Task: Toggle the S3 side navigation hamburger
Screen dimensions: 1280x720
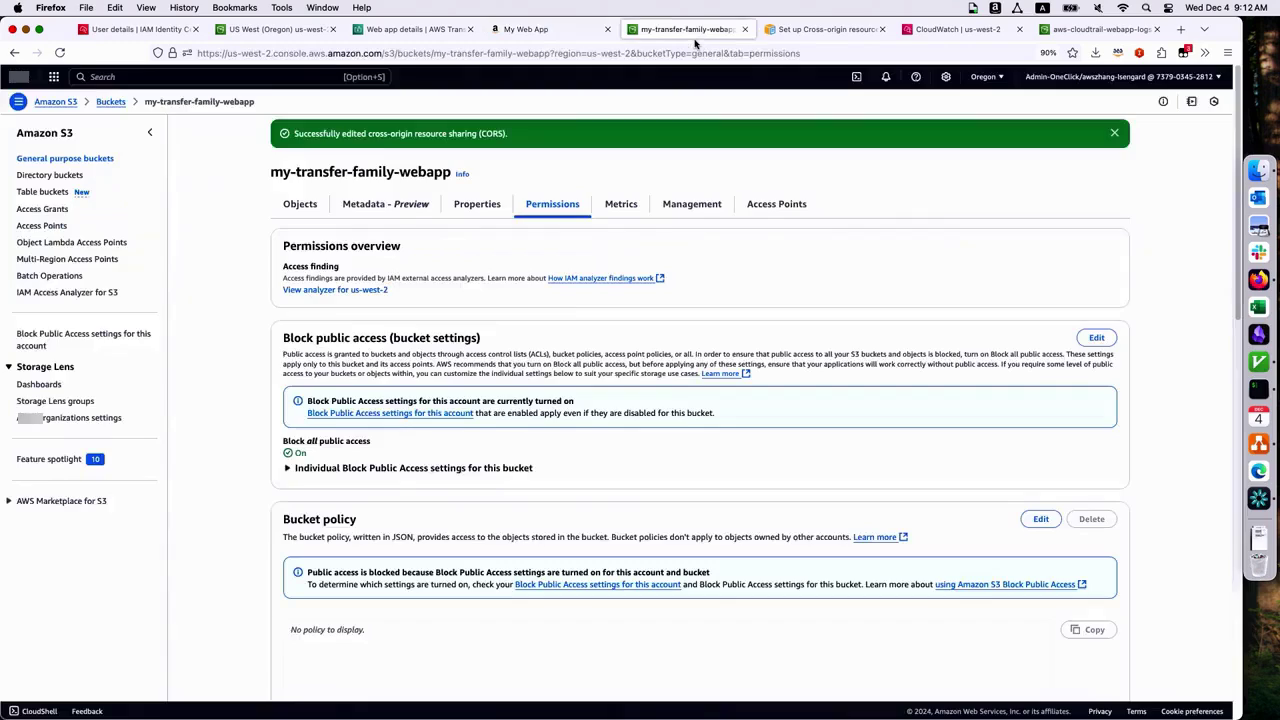Action: (x=18, y=101)
